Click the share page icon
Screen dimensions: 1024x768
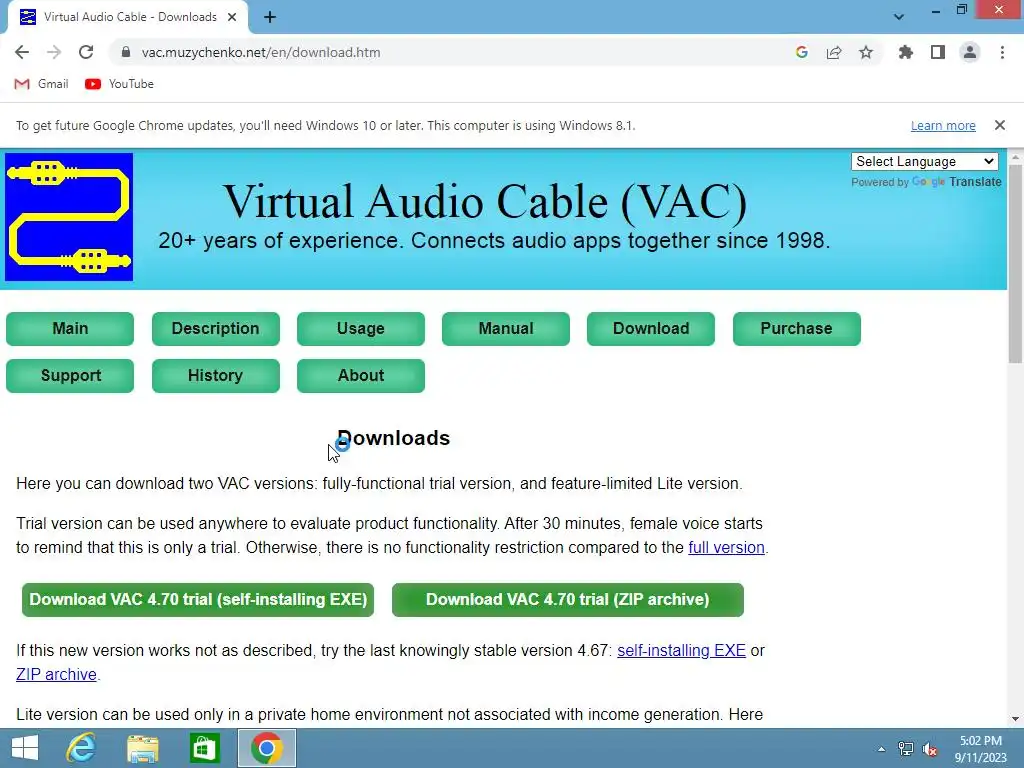click(x=834, y=52)
